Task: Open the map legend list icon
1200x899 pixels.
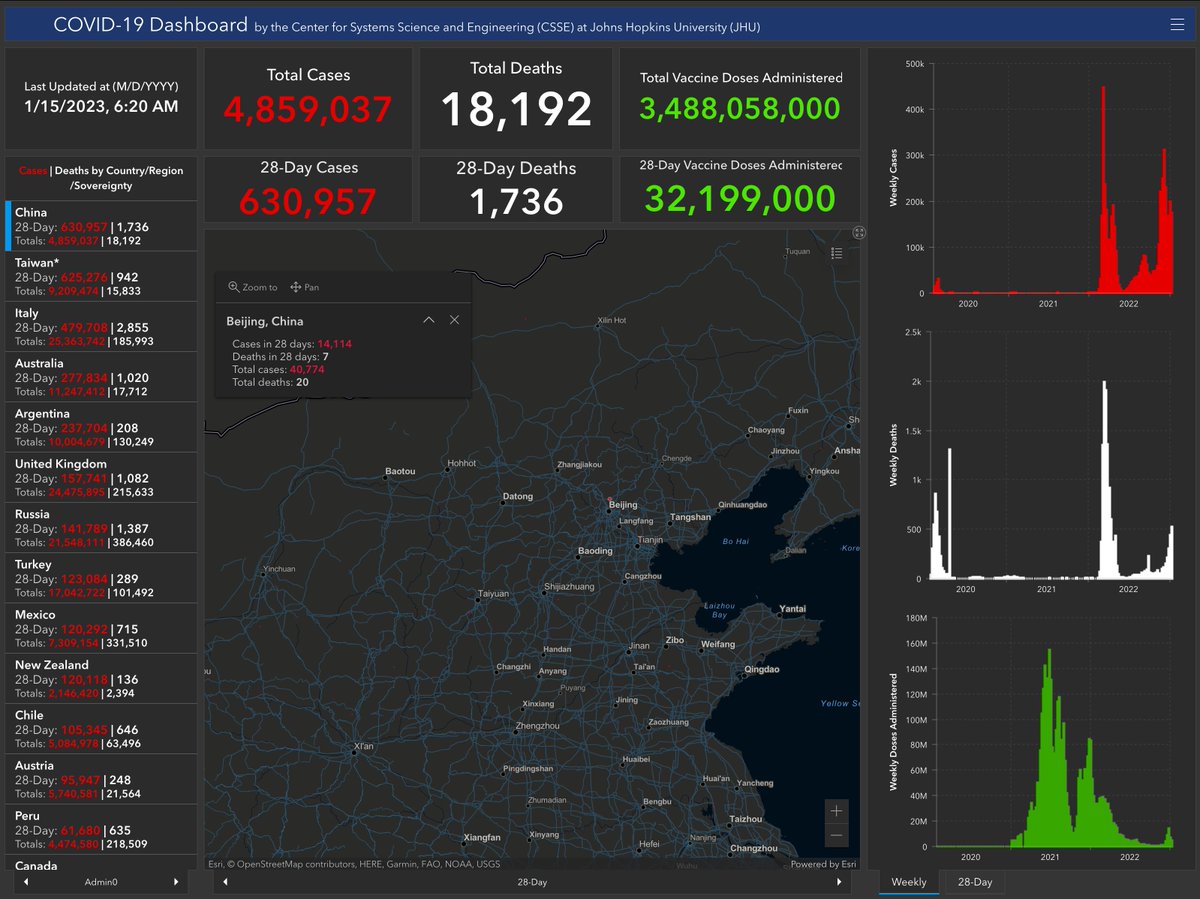Action: point(837,254)
